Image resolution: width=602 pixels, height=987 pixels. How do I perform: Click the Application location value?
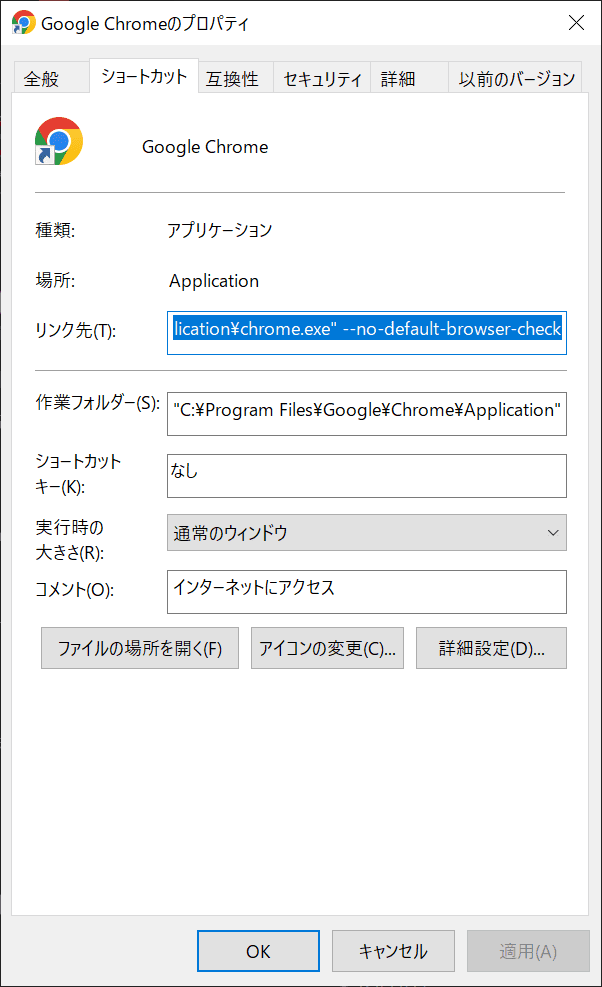tap(214, 281)
